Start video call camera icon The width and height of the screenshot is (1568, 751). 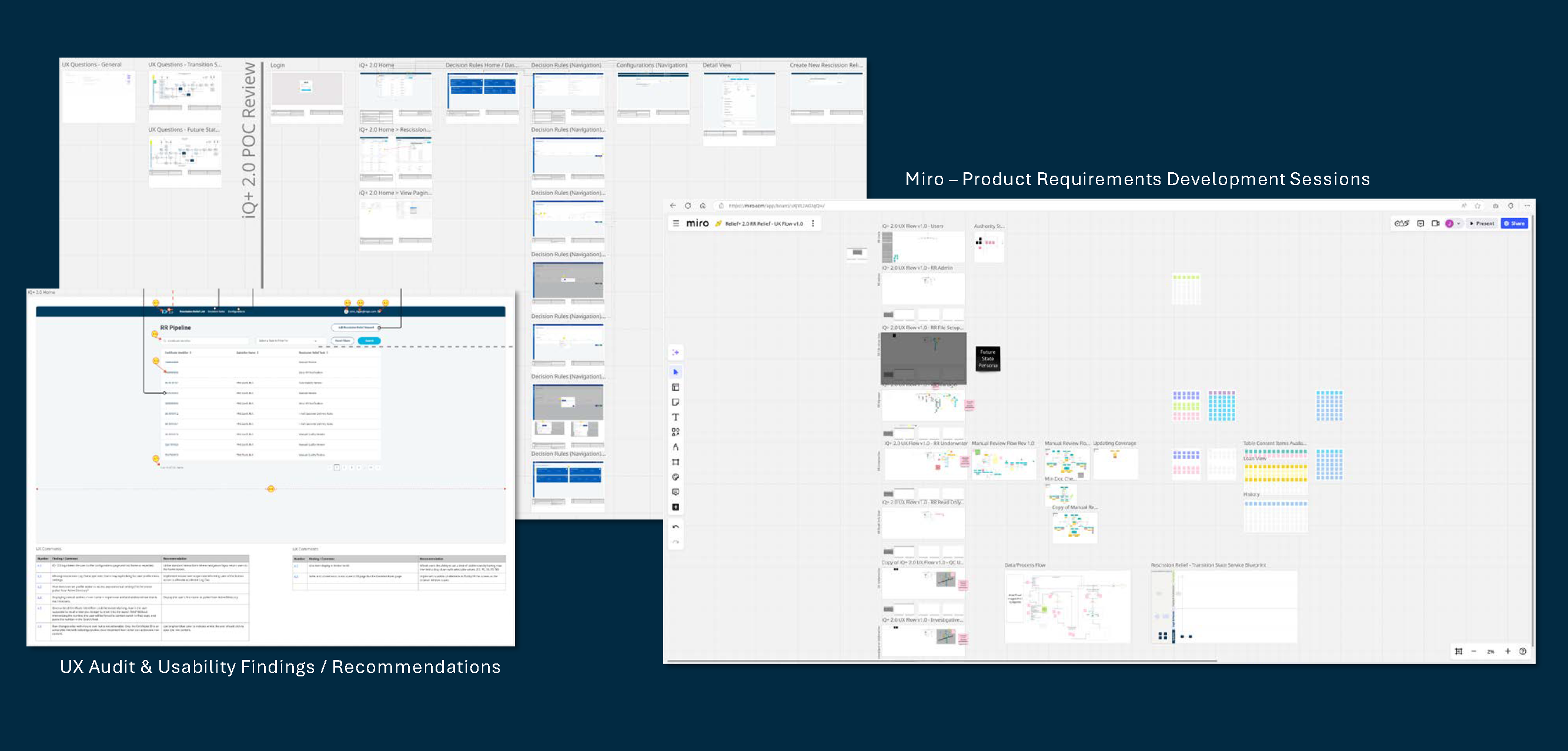pos(1435,223)
